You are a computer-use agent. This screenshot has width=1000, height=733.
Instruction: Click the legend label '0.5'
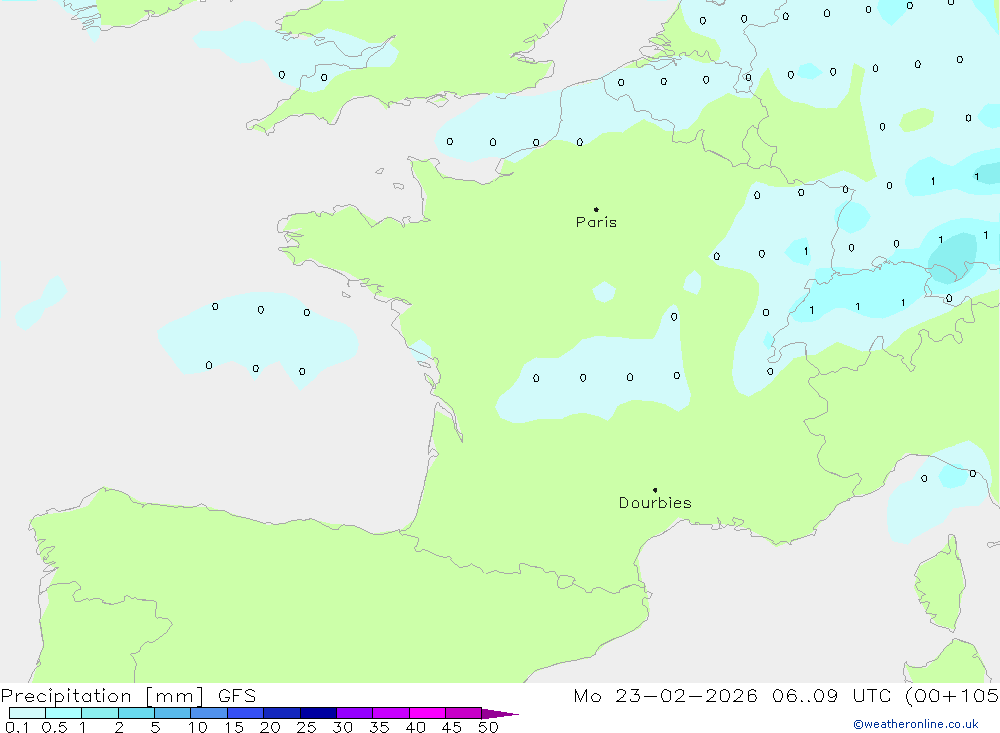click(x=54, y=727)
